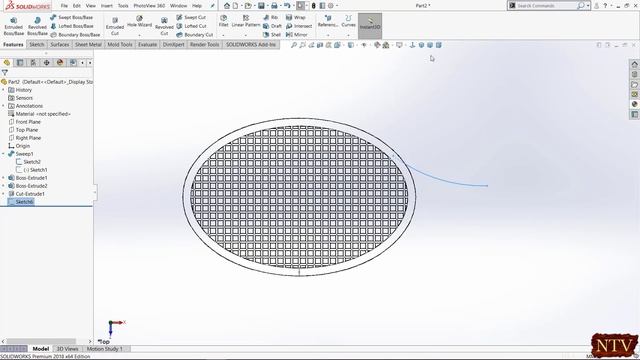
Task: Open the View menu
Action: [x=91, y=6]
